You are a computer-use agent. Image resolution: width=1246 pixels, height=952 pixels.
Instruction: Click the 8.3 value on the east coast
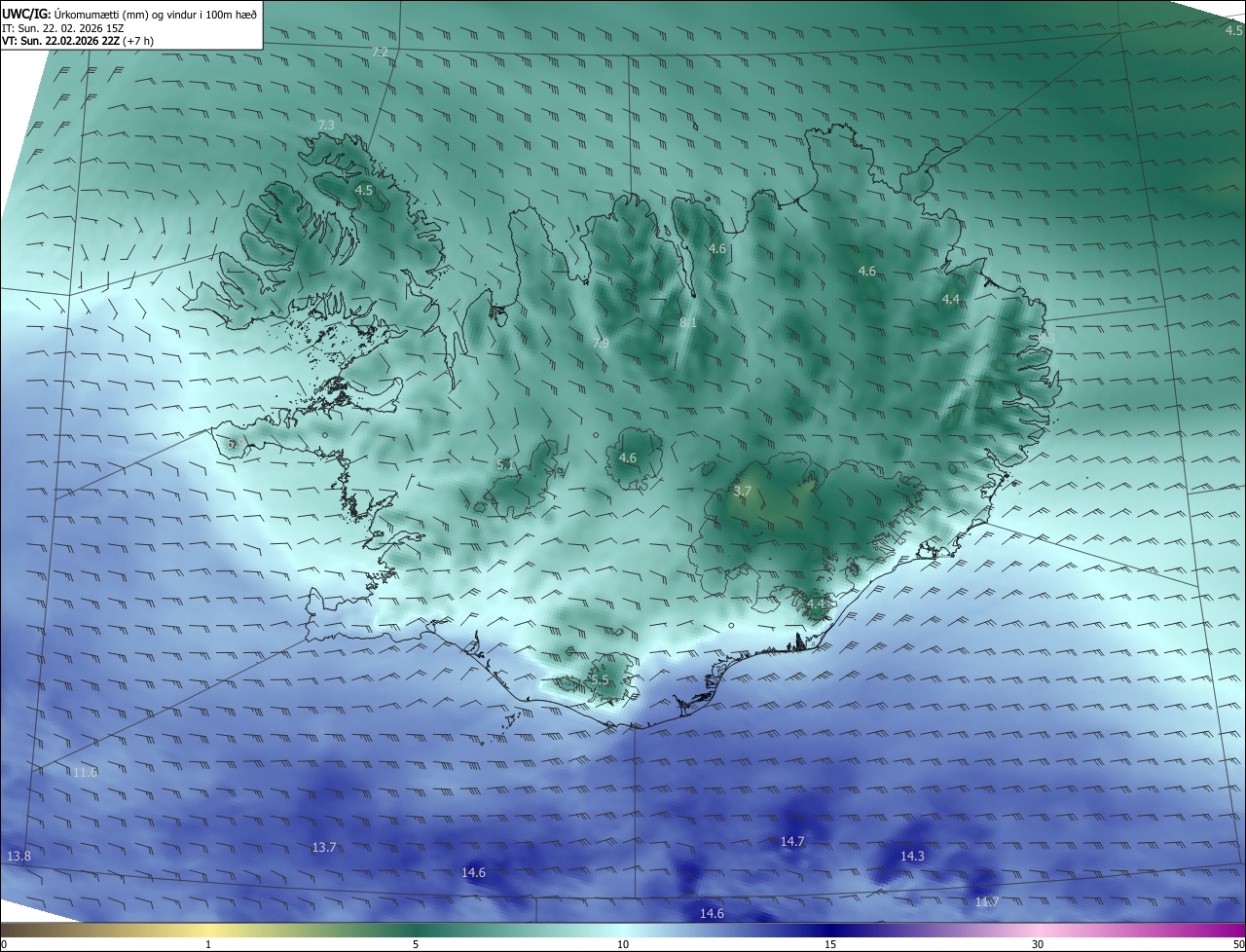[x=1046, y=337]
